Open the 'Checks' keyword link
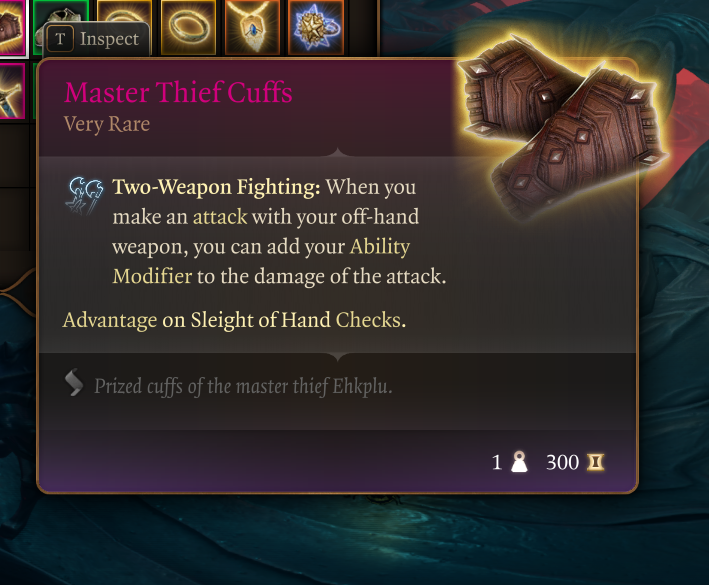The width and height of the screenshot is (709, 585). [x=368, y=320]
